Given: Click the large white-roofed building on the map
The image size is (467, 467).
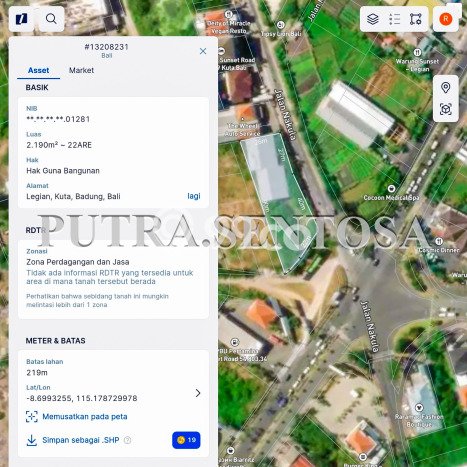Looking at the screenshot, I should pos(355,114).
